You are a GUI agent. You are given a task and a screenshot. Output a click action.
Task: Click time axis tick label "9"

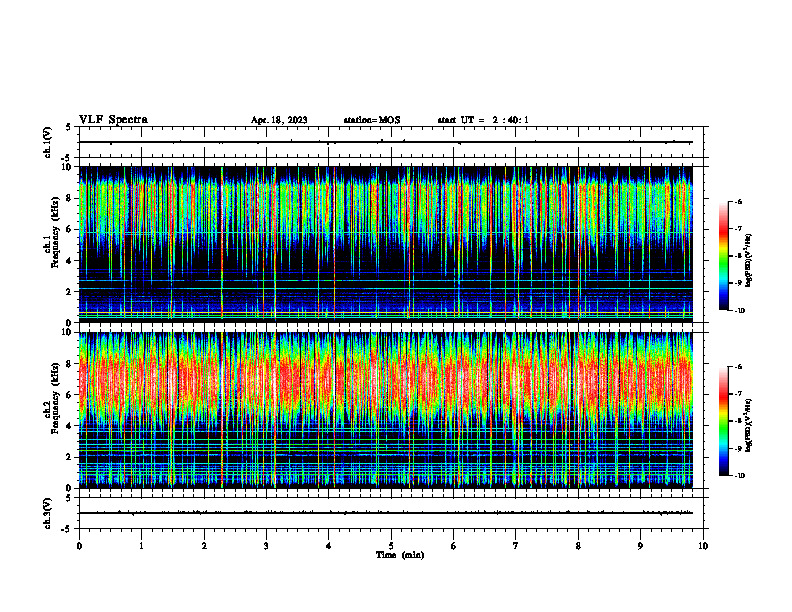[x=640, y=546]
